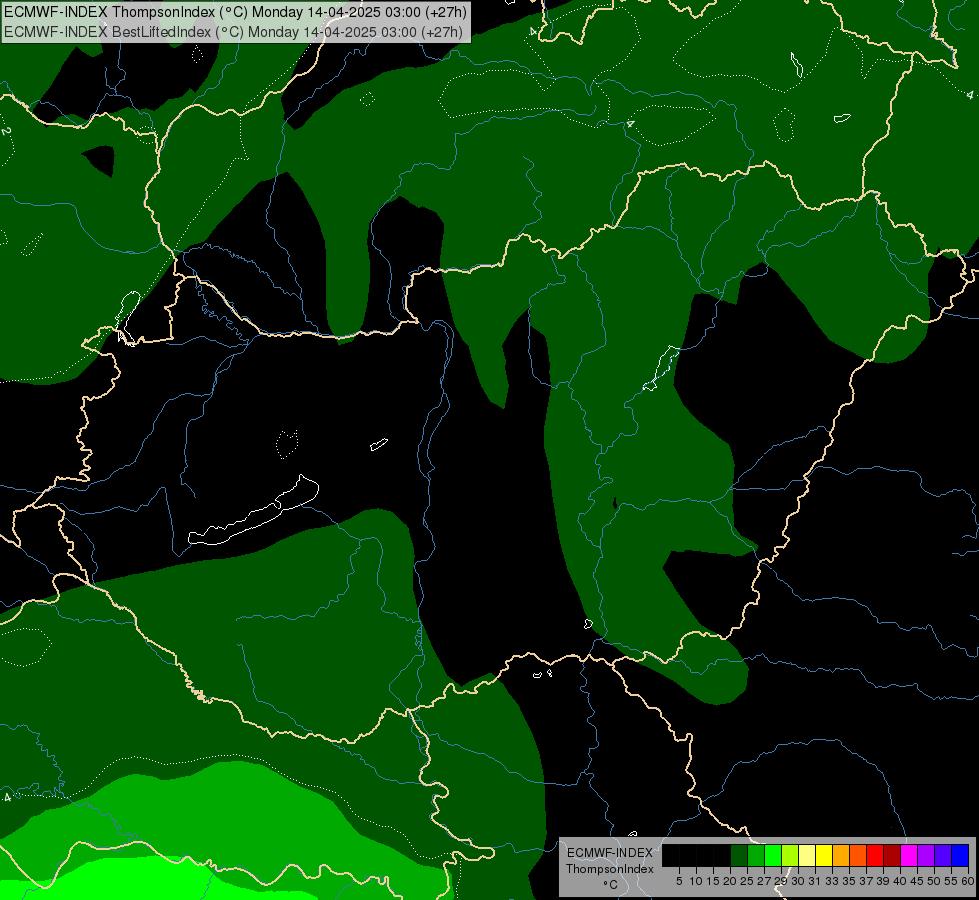Image resolution: width=979 pixels, height=900 pixels.
Task: Pick the violet 50–55 legend swatch
Action: pyautogui.click(x=943, y=855)
